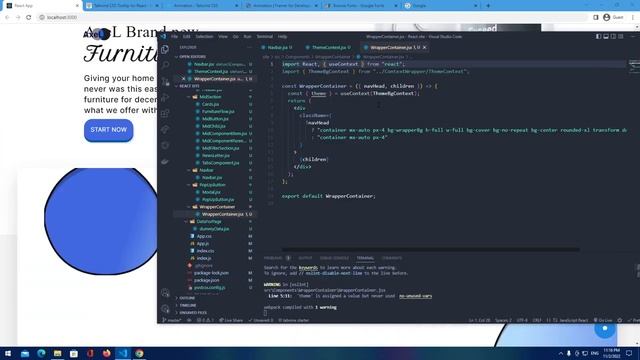Click the no-unused-vars link in terminal
The image size is (640, 360).
point(415,296)
